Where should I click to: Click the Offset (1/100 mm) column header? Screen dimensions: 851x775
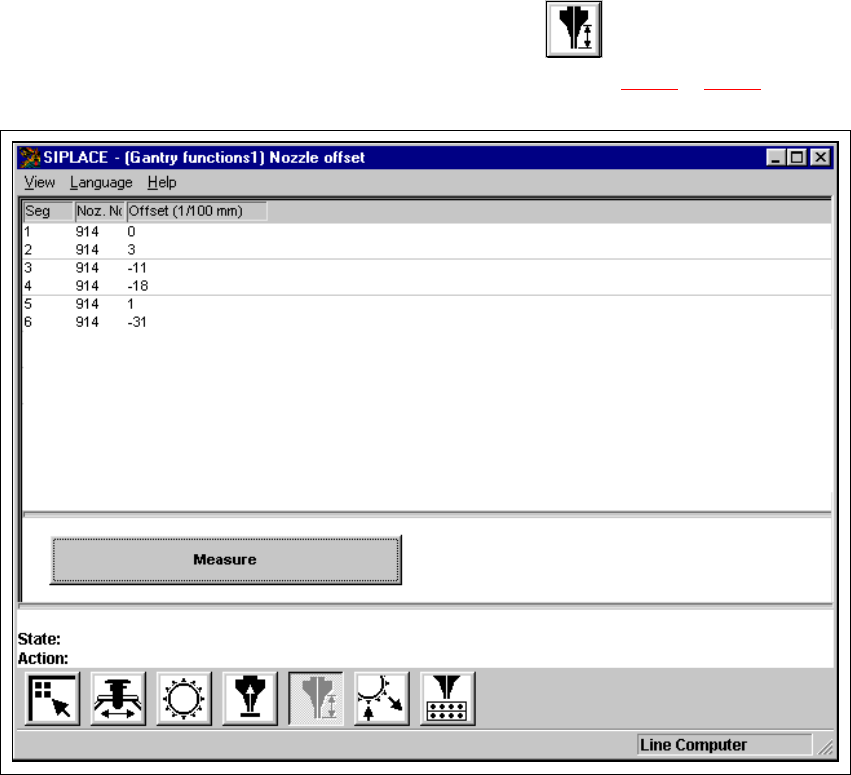point(196,211)
